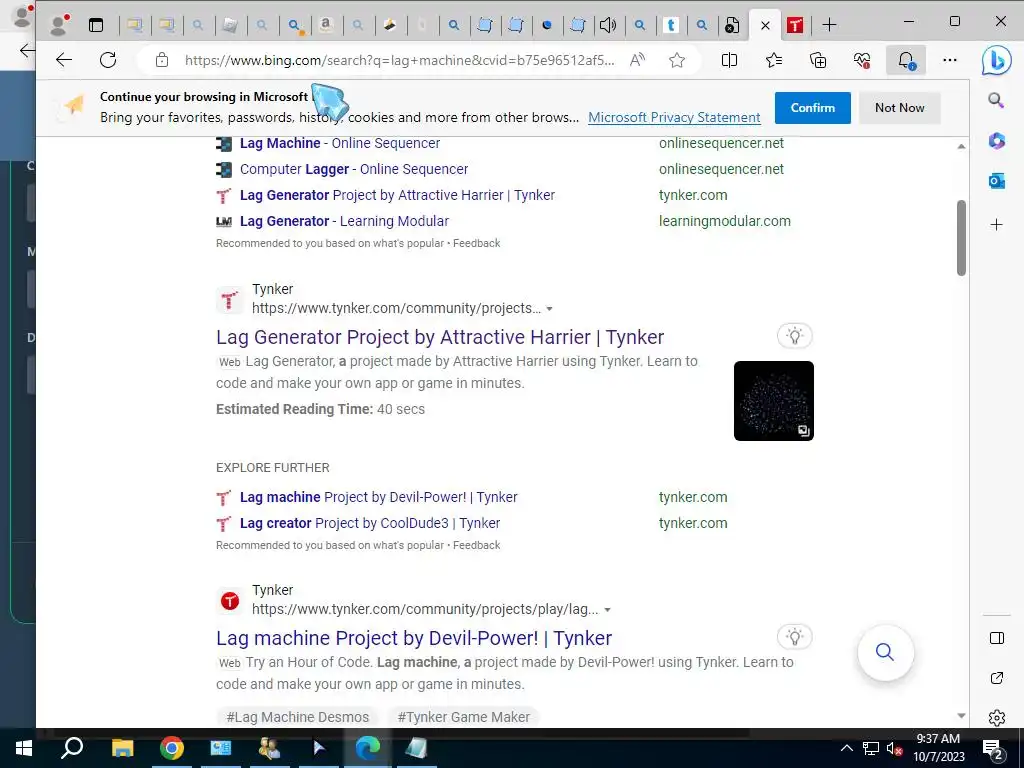Switch to the Tumblr 't' tab
1024x768 pixels.
(671, 25)
